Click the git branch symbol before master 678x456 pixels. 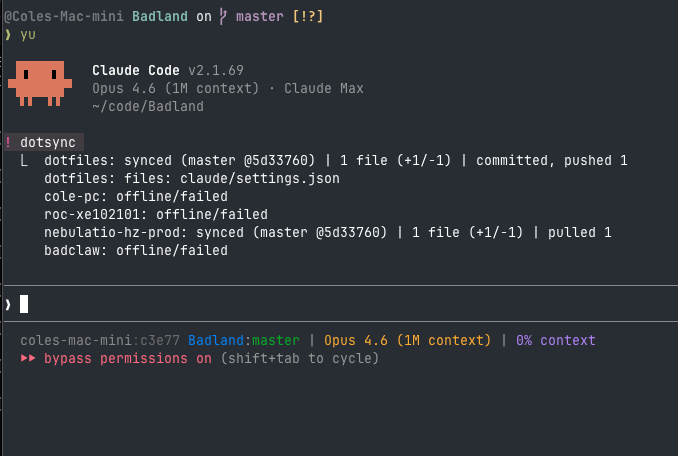[x=223, y=16]
